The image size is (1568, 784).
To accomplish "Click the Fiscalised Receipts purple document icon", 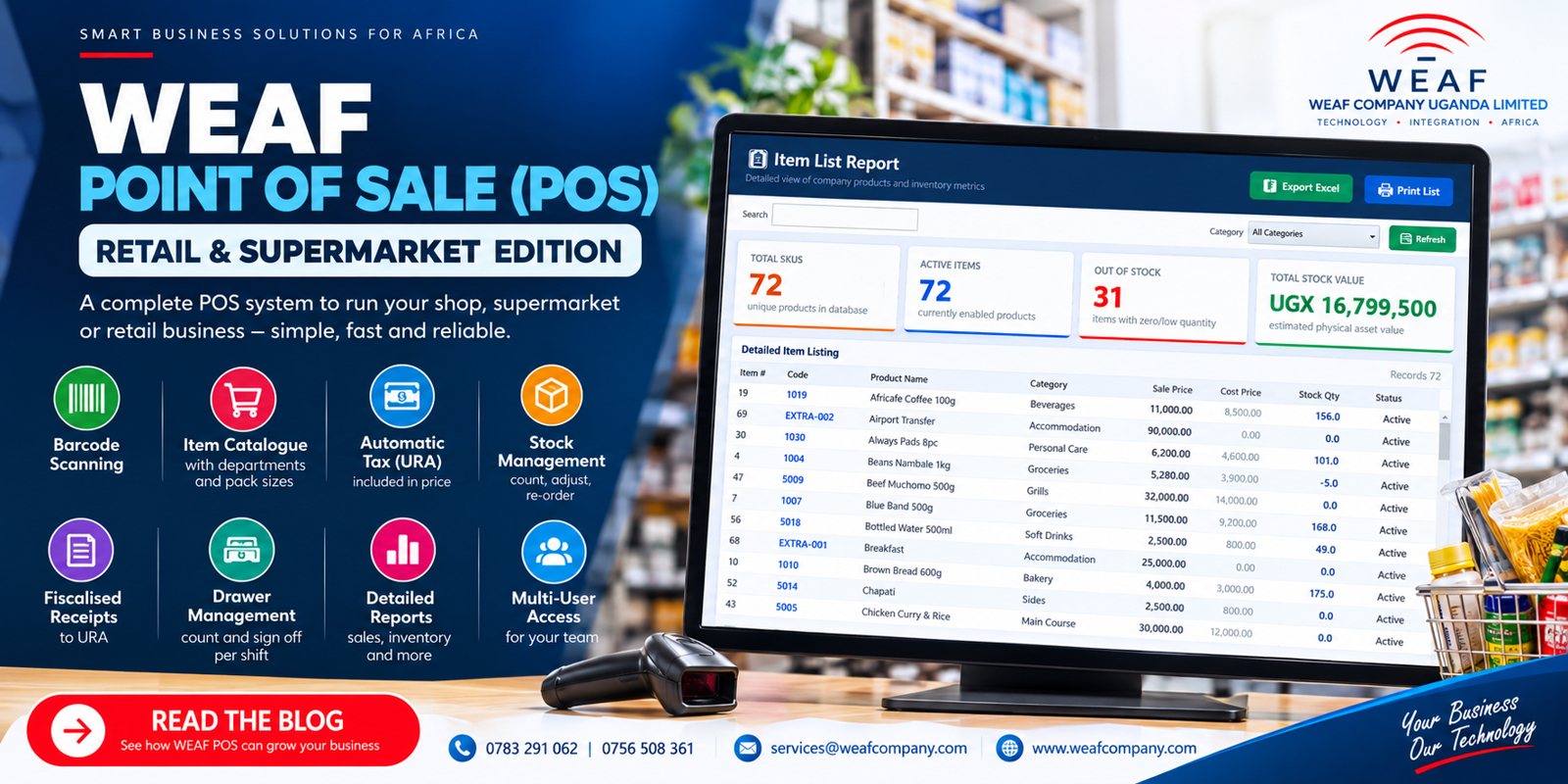I will coord(81,551).
